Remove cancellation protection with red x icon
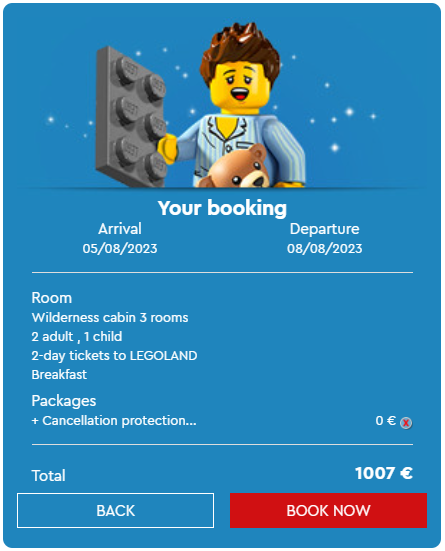Image resolution: width=445 pixels, height=551 pixels. pyautogui.click(x=406, y=422)
